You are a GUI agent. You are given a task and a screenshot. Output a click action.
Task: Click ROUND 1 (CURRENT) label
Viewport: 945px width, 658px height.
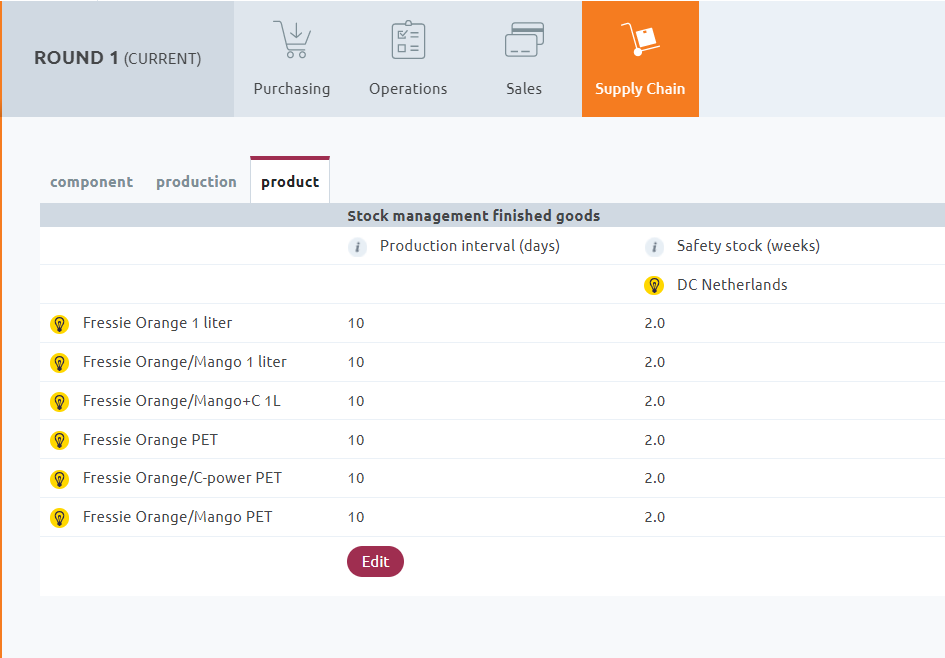[x=116, y=57]
